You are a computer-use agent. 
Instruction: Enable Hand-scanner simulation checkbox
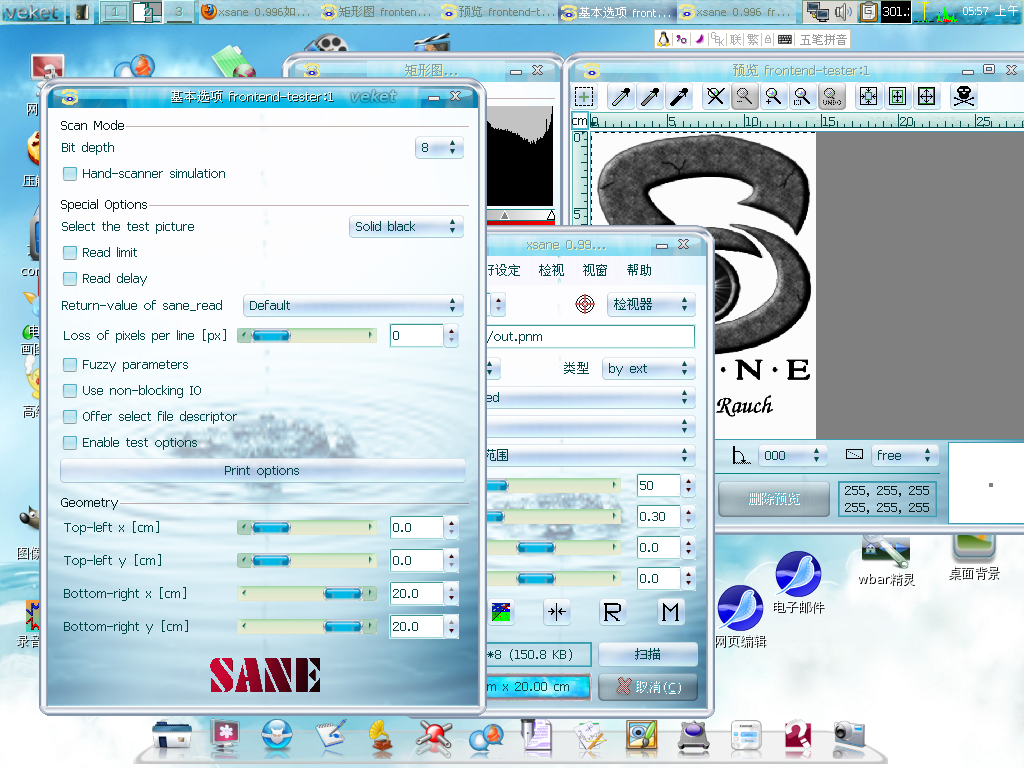(x=70, y=174)
